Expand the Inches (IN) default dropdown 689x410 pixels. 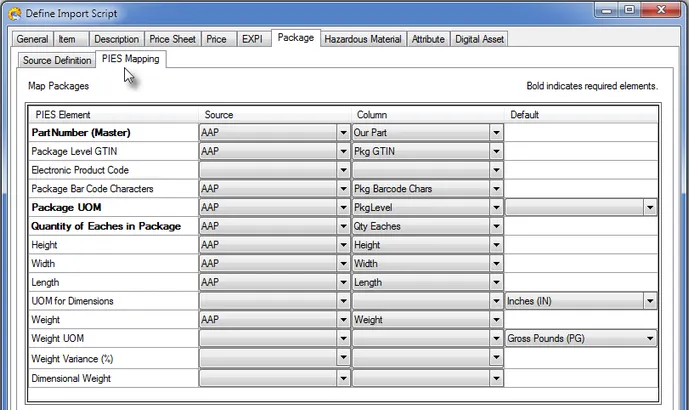649,301
